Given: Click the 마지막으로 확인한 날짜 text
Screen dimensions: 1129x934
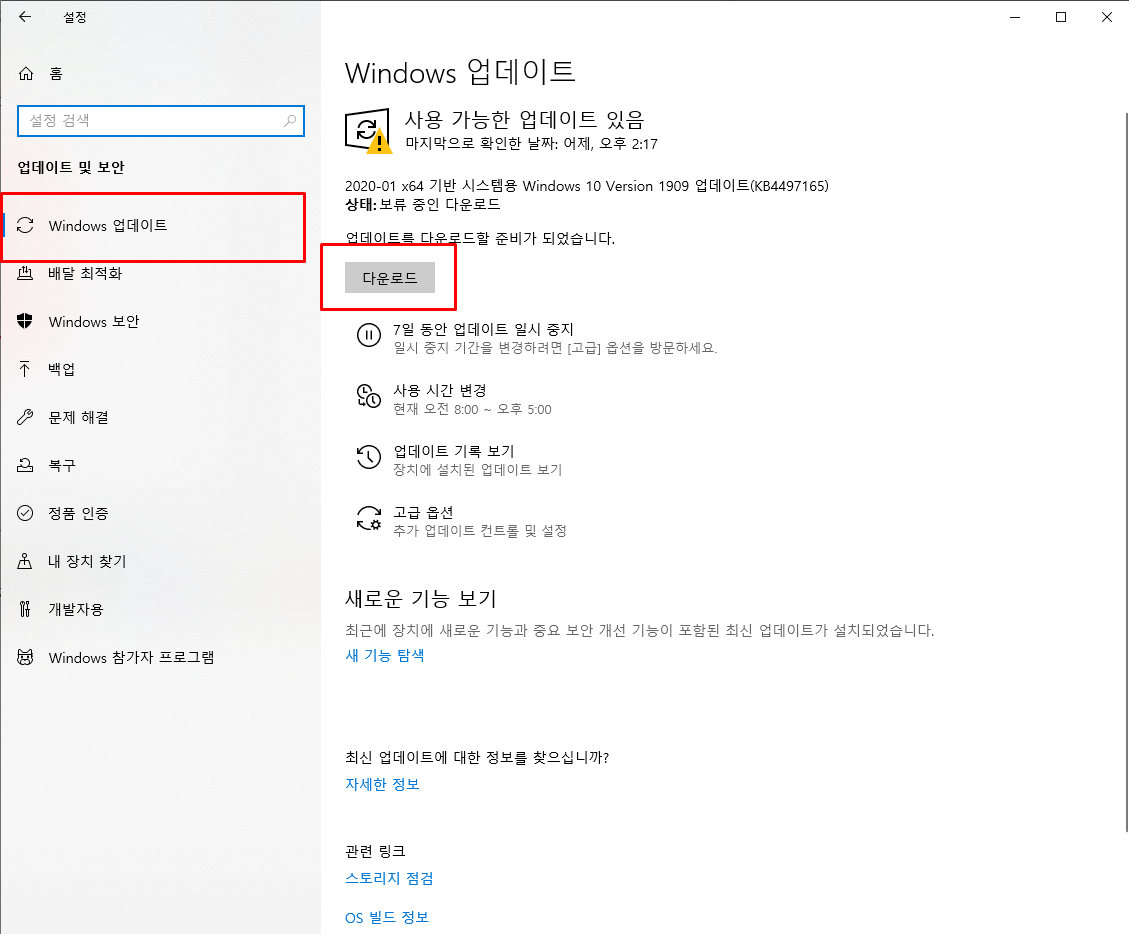Looking at the screenshot, I should point(531,143).
